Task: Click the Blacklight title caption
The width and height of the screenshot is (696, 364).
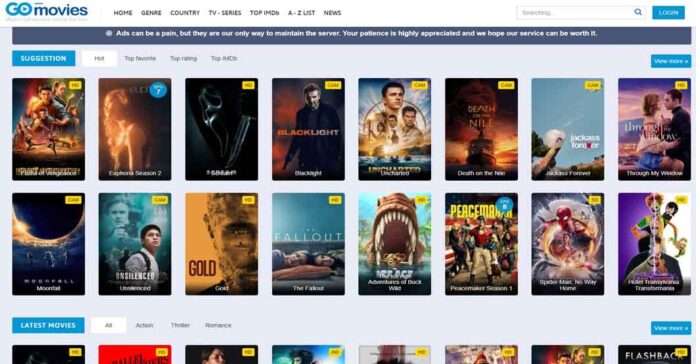Action: pyautogui.click(x=308, y=173)
